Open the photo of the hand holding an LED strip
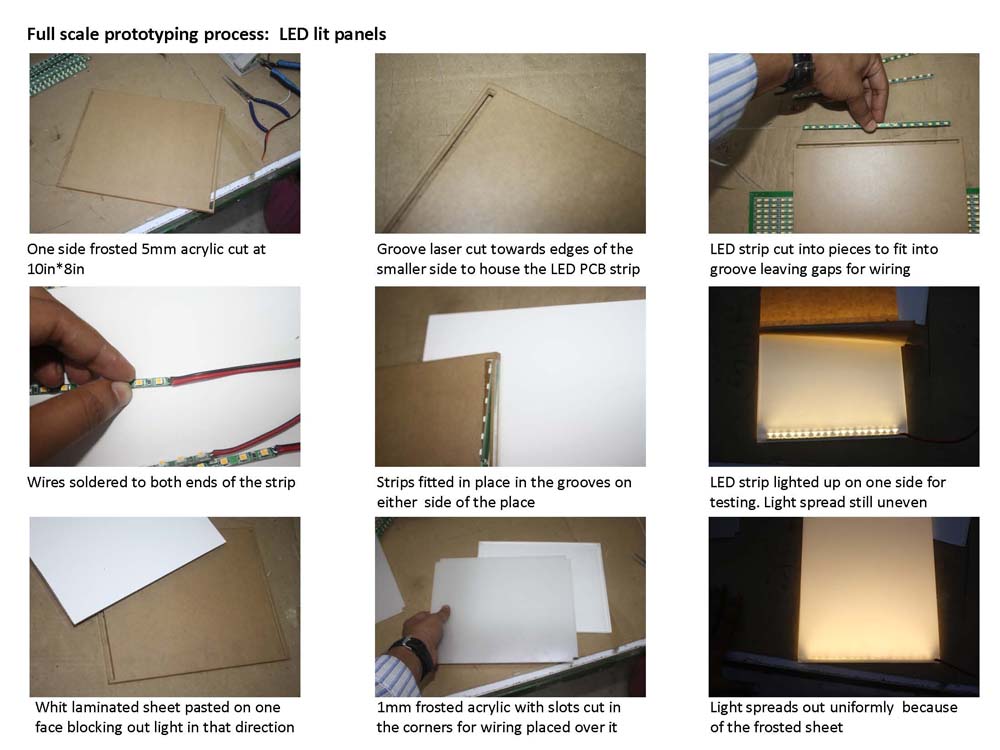This screenshot has width=1000, height=750. point(844,143)
